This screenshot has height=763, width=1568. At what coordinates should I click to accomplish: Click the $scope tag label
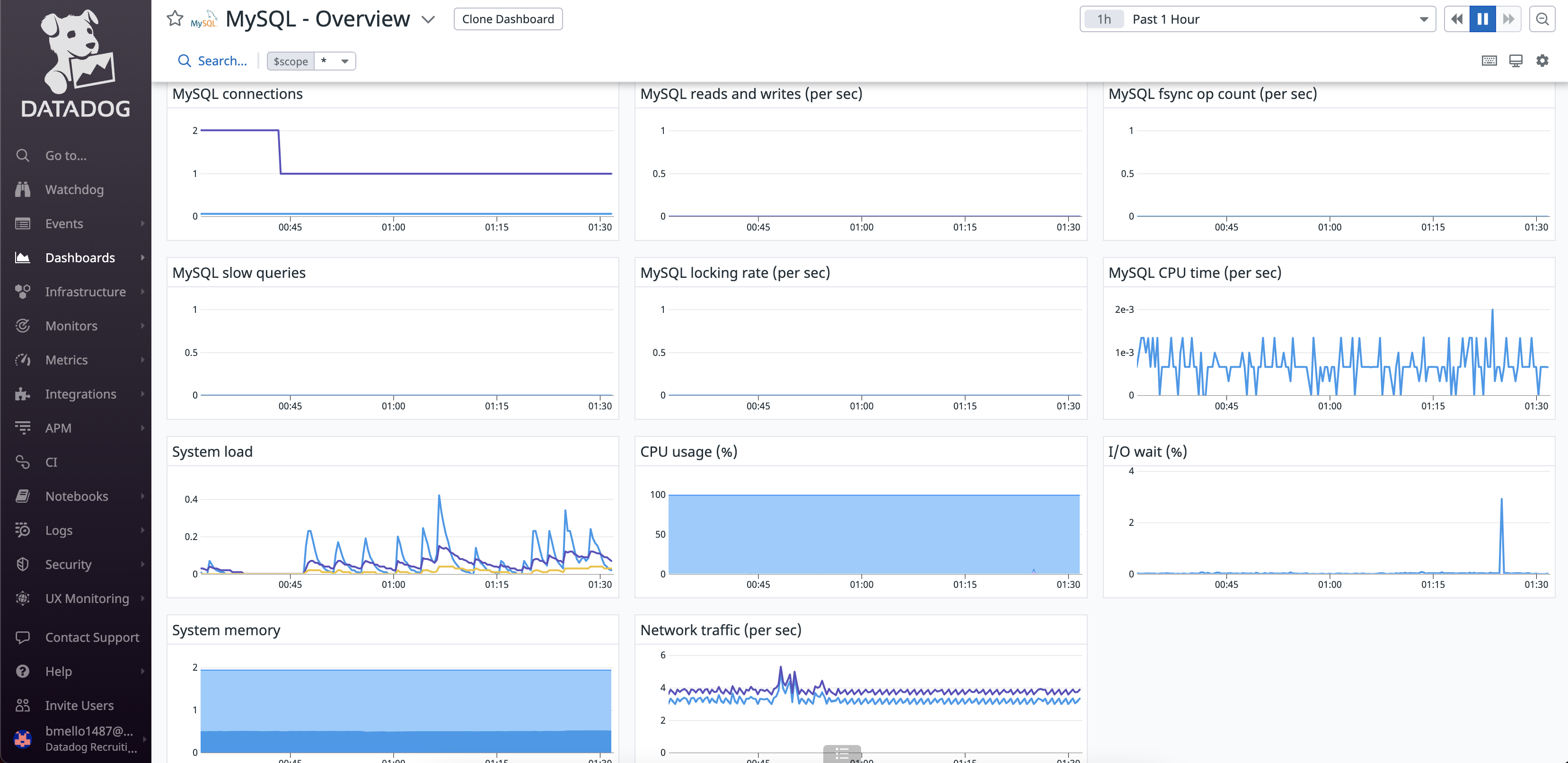pos(291,61)
